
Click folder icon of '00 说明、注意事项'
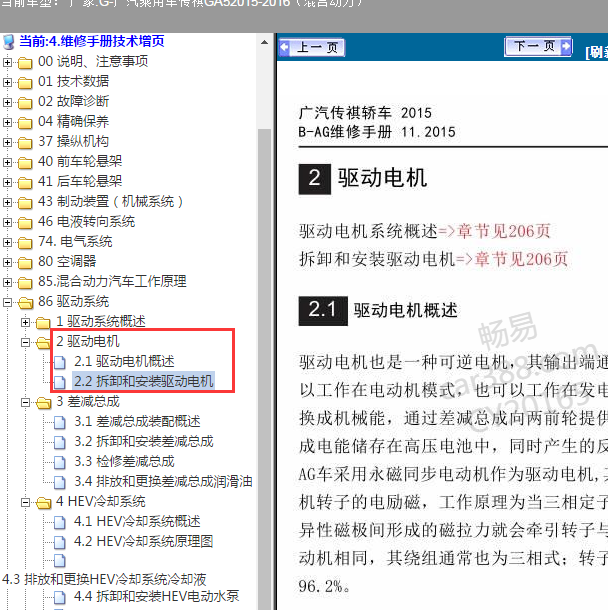coord(25,62)
